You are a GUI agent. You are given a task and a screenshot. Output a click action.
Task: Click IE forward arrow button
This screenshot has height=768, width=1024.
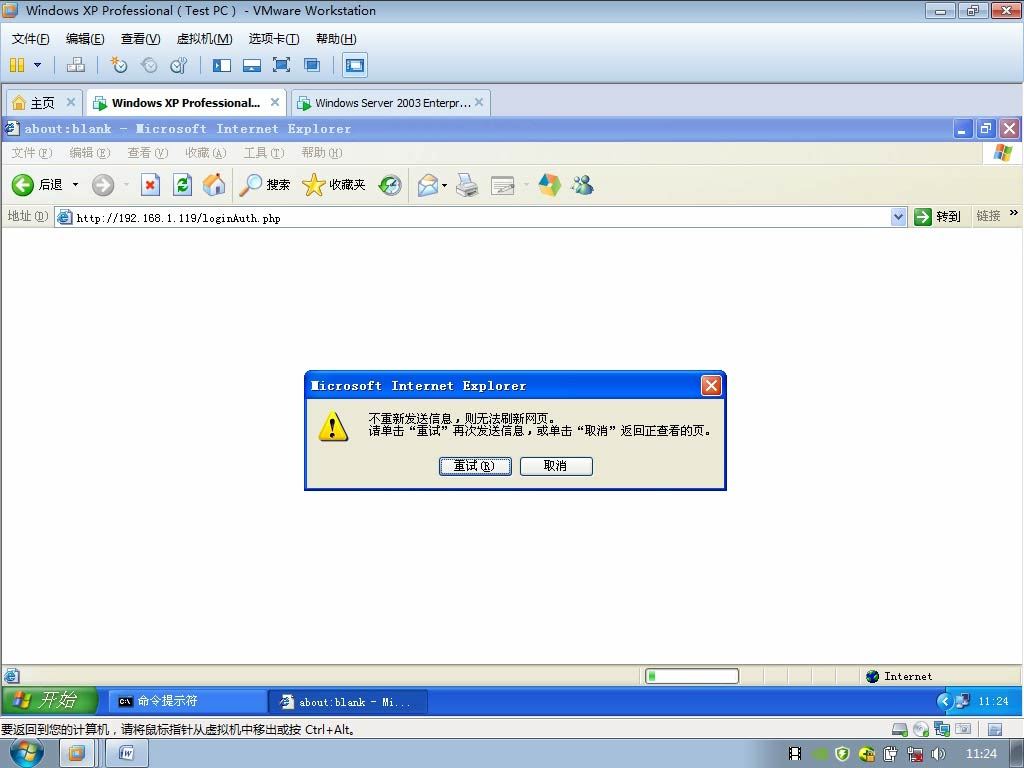coord(103,185)
